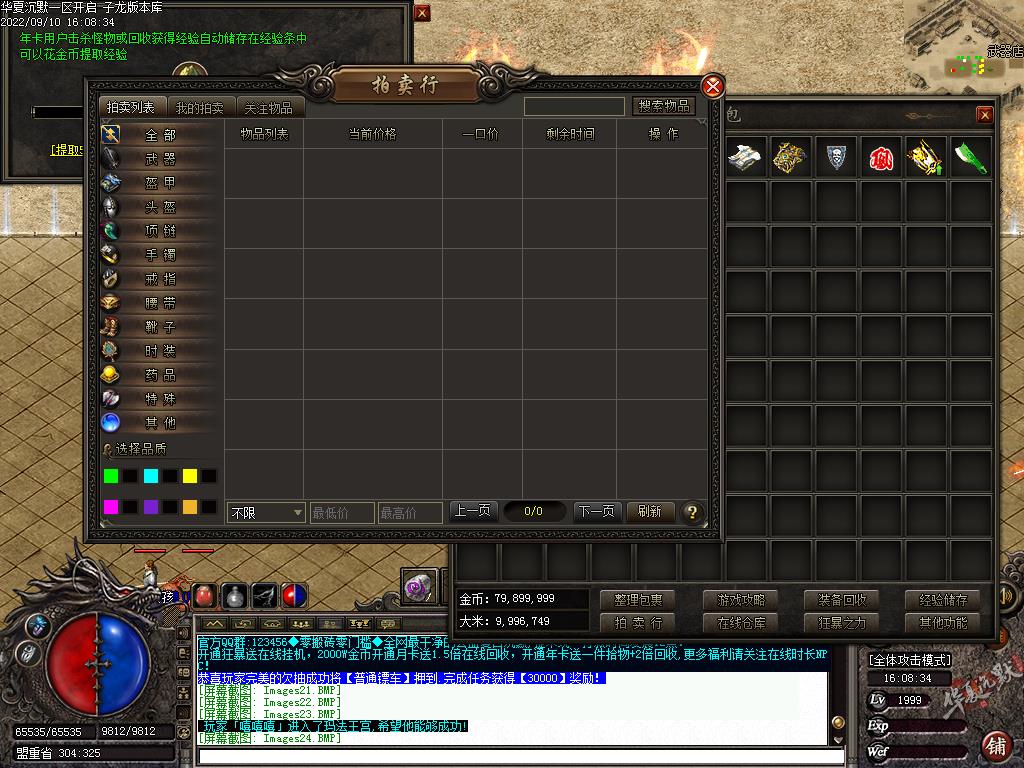This screenshot has width=1024, height=768.
Task: Select the golden armor item in bag
Action: [x=790, y=157]
